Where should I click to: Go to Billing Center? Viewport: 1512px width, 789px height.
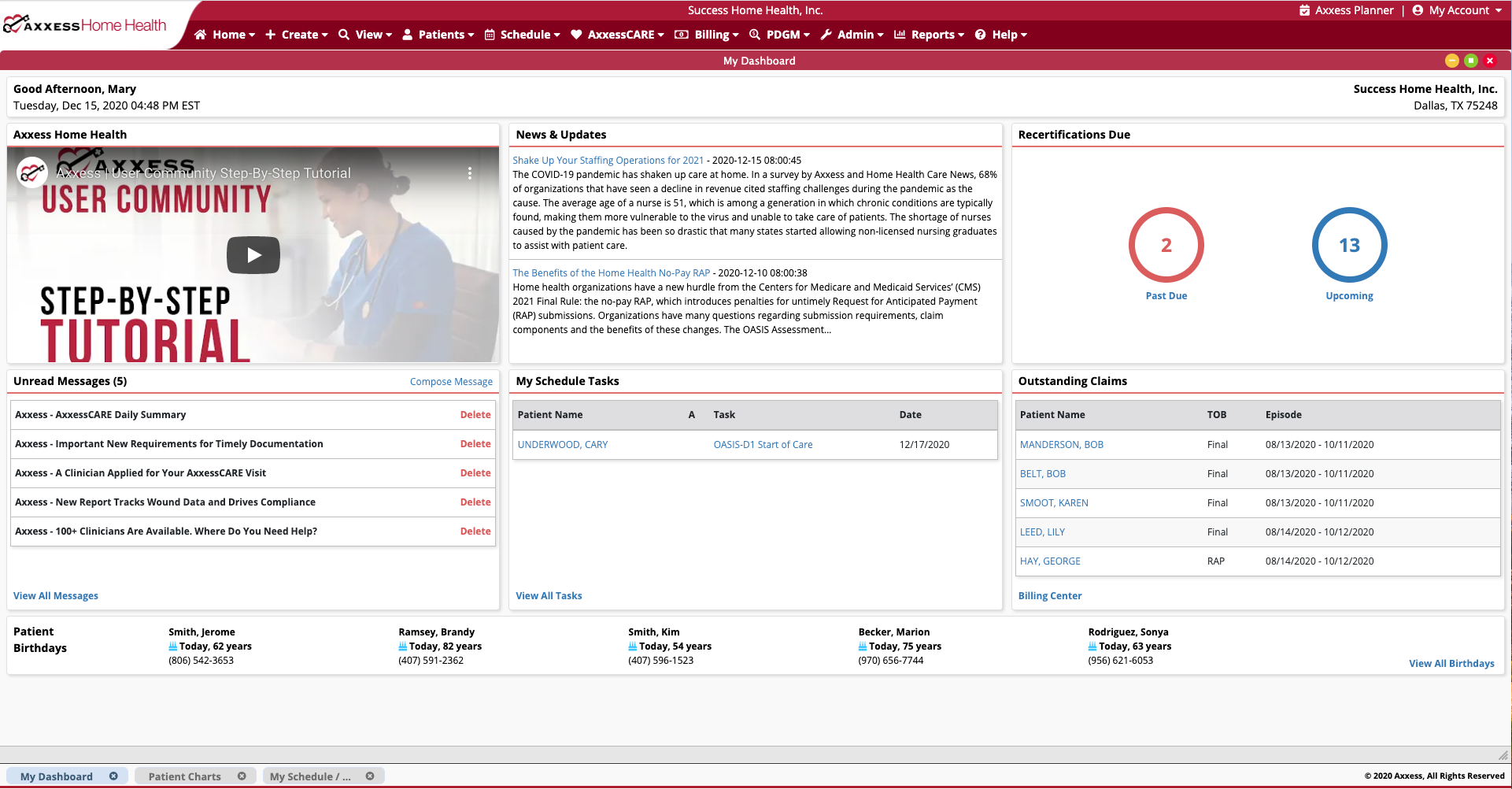click(1050, 596)
